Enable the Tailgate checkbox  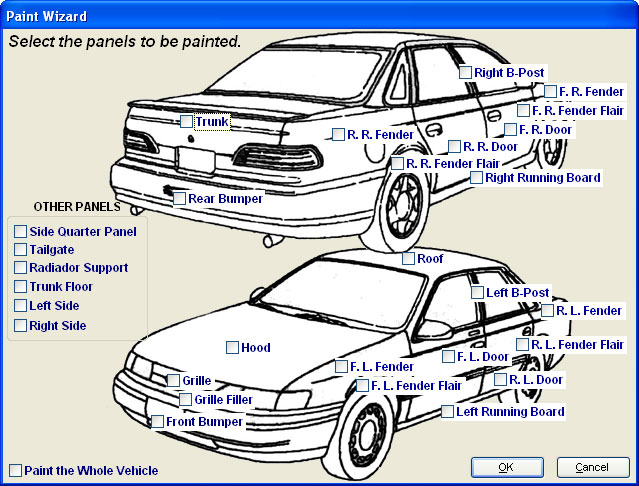[x=20, y=249]
